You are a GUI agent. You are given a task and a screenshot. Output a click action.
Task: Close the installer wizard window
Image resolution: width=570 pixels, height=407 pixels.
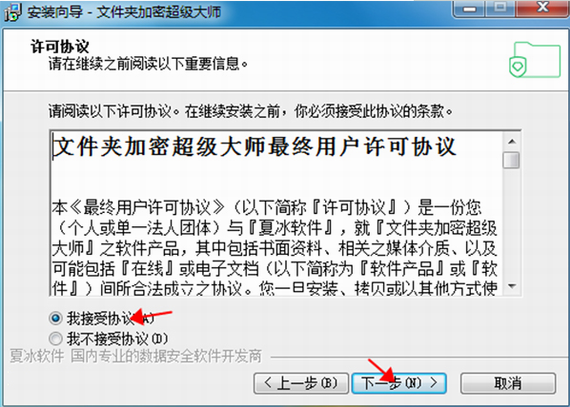(542, 8)
